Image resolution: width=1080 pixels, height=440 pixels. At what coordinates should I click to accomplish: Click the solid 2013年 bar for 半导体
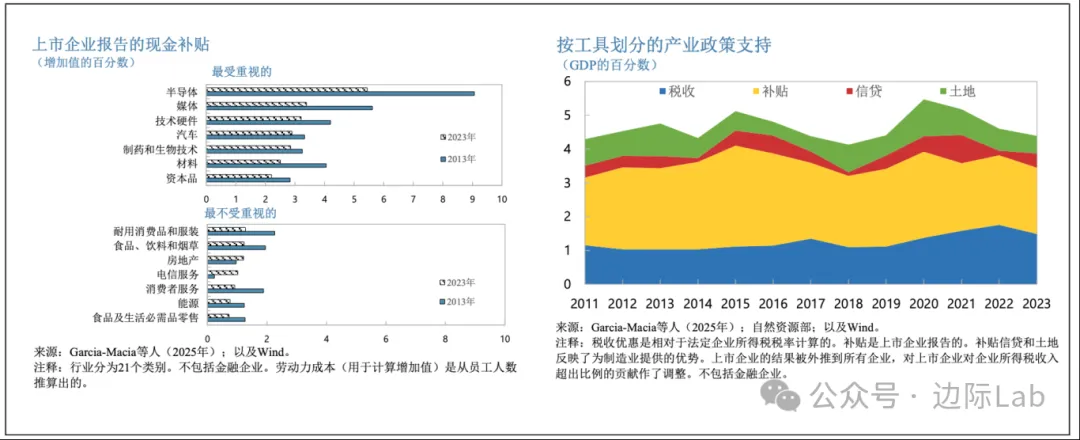tap(341, 94)
